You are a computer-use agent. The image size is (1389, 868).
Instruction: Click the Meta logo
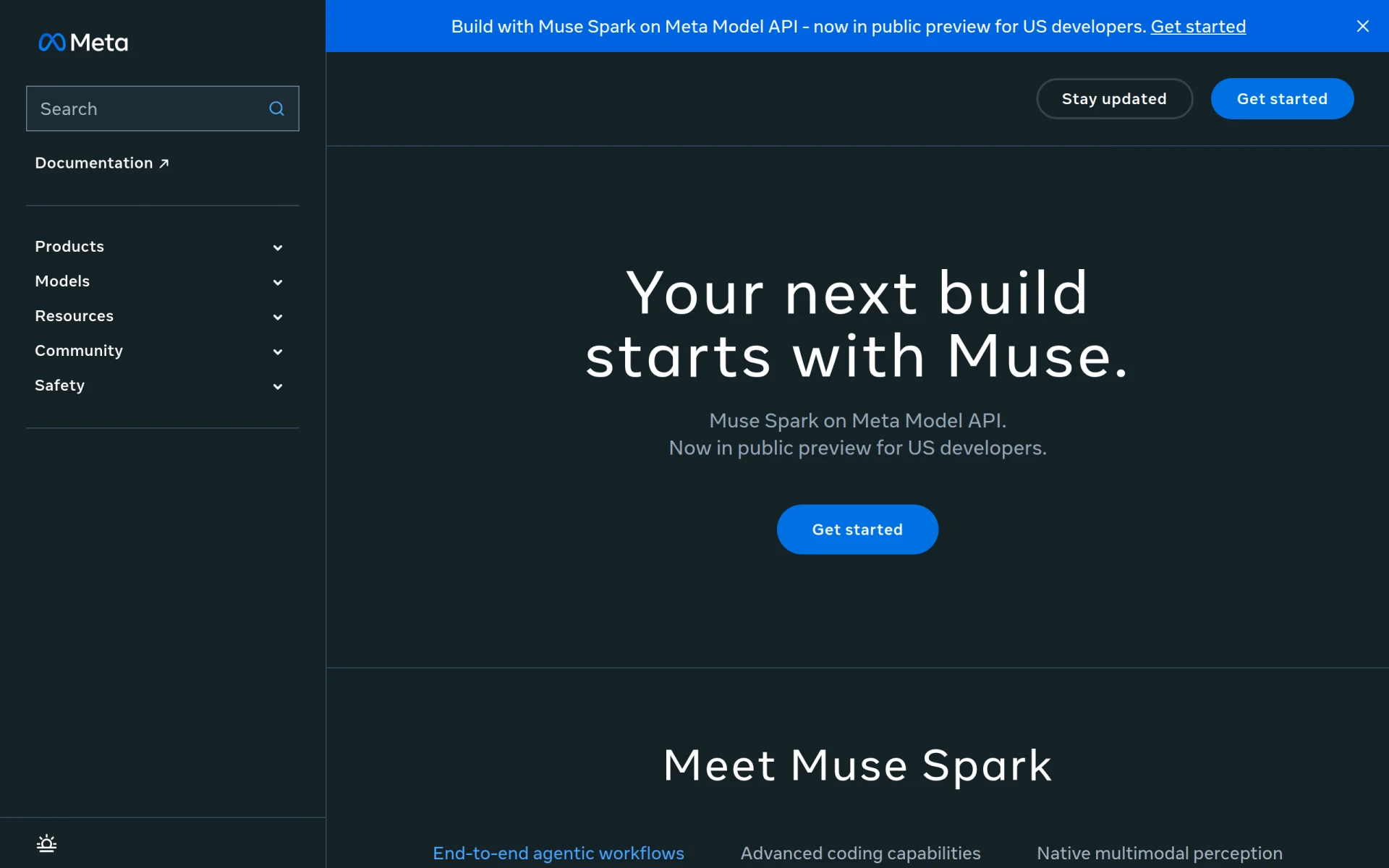click(83, 43)
